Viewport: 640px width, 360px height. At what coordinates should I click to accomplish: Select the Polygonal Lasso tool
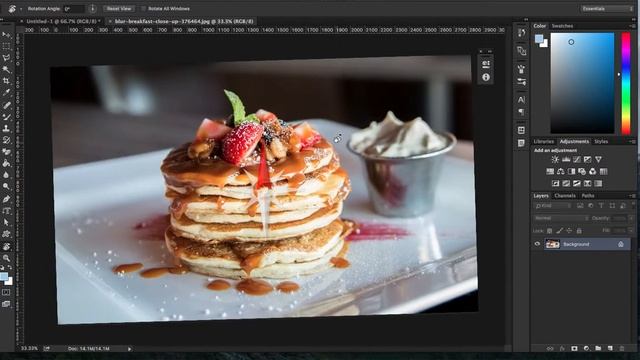[x=6, y=58]
